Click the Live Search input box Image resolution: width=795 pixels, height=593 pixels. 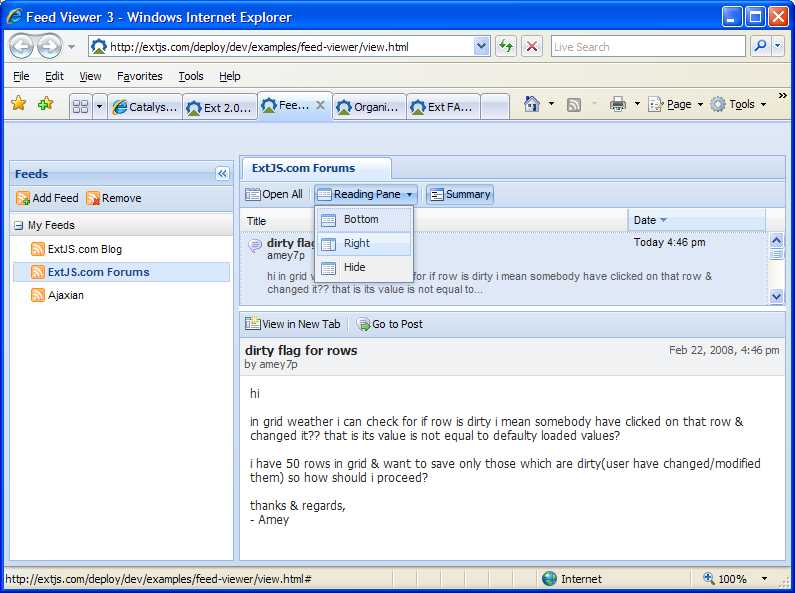click(646, 47)
